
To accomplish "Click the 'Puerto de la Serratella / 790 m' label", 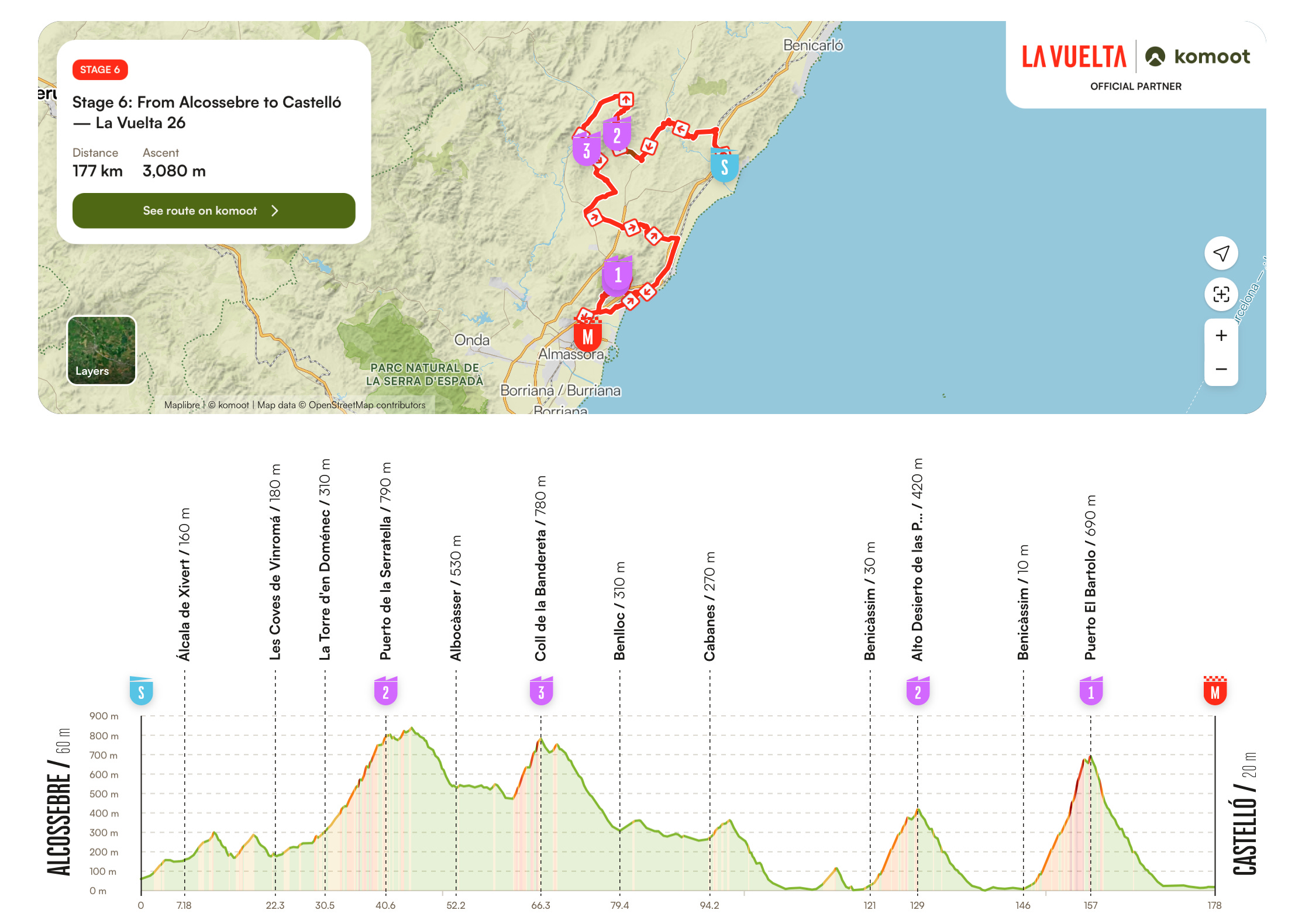I will coord(385,561).
